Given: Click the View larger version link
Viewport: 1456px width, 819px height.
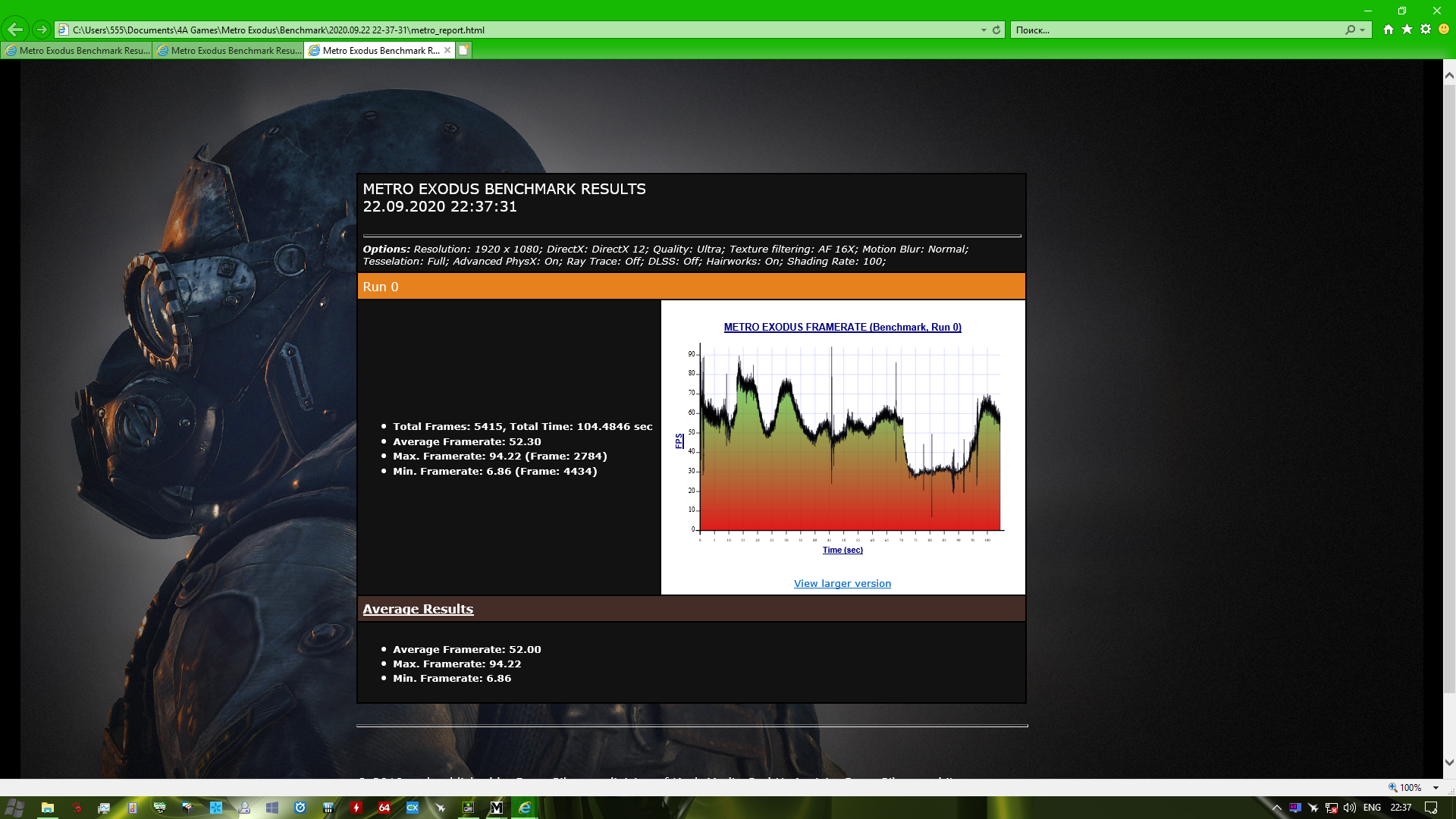Looking at the screenshot, I should click(x=842, y=583).
